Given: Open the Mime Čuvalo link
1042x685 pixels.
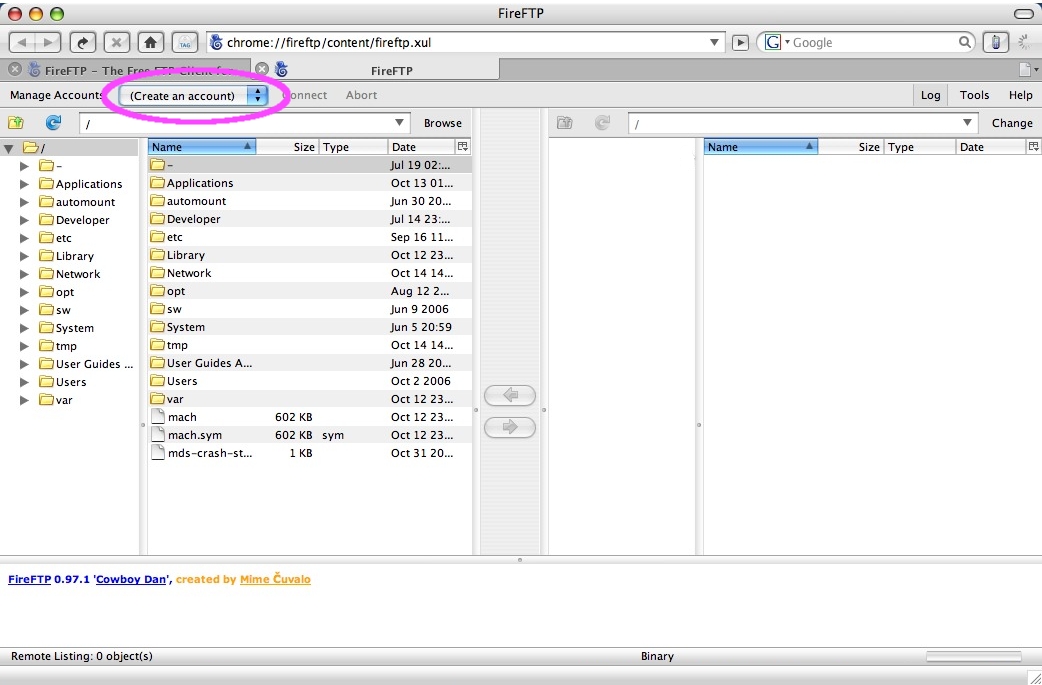Looking at the screenshot, I should (x=275, y=579).
